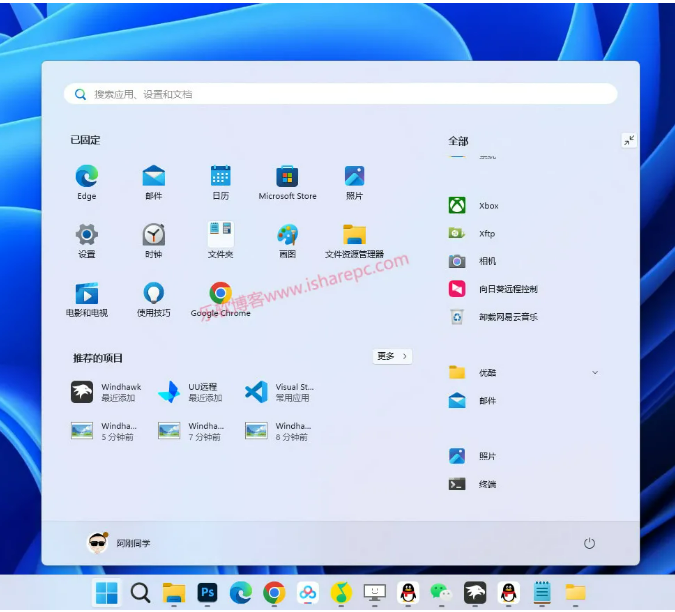The width and height of the screenshot is (675, 612).
Task: Click the Windows Start button on taskbar
Action: click(106, 593)
